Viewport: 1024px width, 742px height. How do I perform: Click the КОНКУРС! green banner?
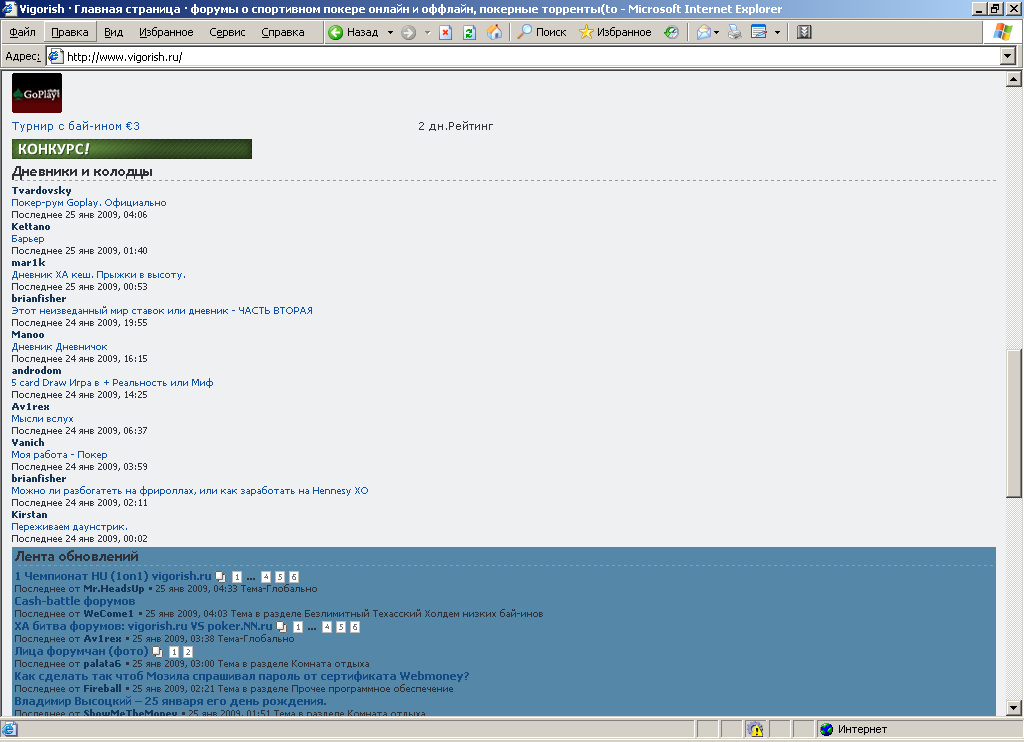pyautogui.click(x=132, y=149)
